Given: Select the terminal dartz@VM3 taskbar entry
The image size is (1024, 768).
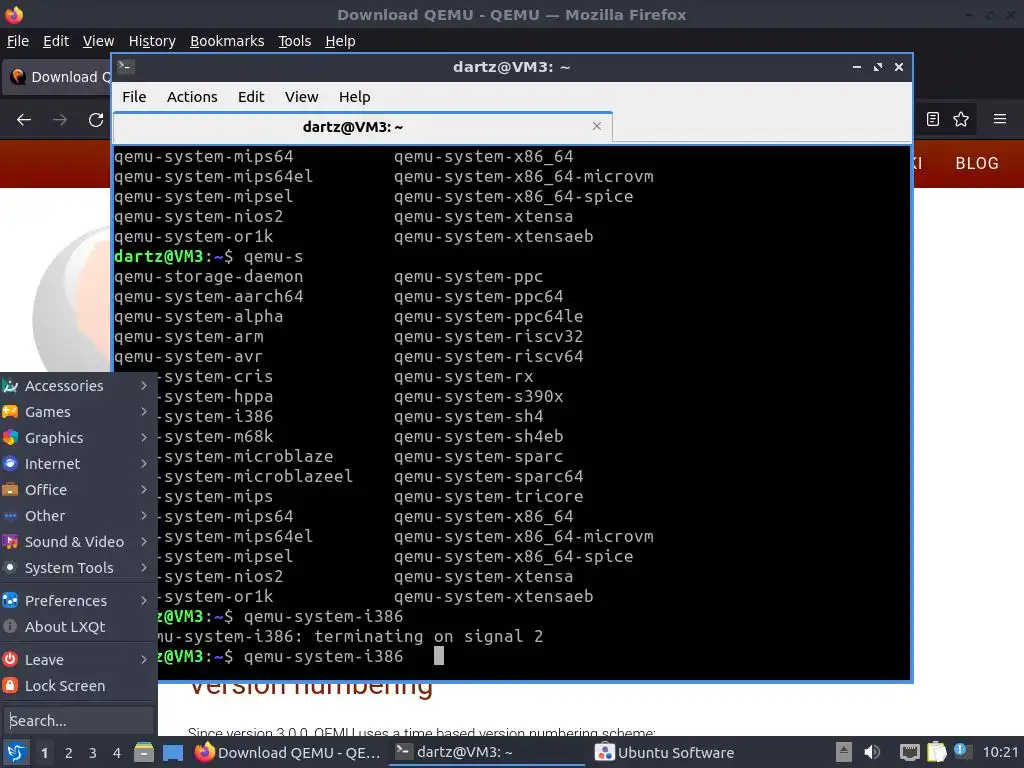Looking at the screenshot, I should click(488, 752).
